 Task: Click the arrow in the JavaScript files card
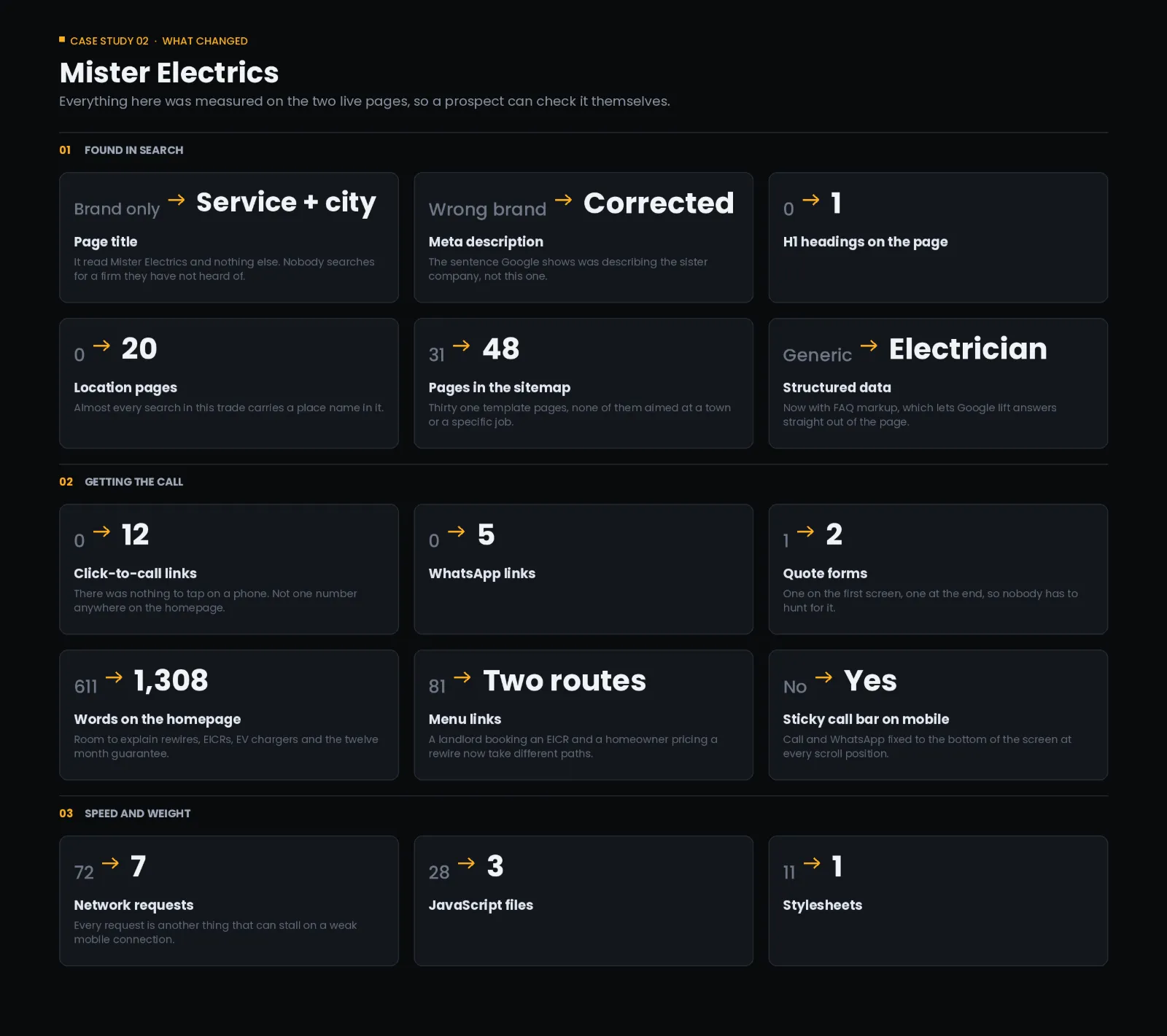click(466, 863)
